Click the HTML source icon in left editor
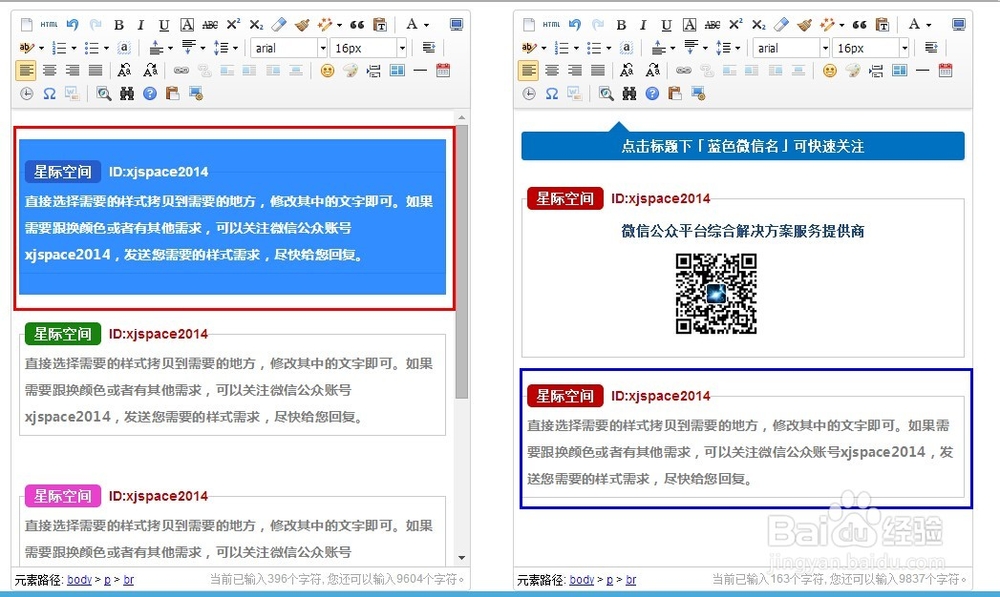This screenshot has width=1000, height=597. [x=49, y=25]
